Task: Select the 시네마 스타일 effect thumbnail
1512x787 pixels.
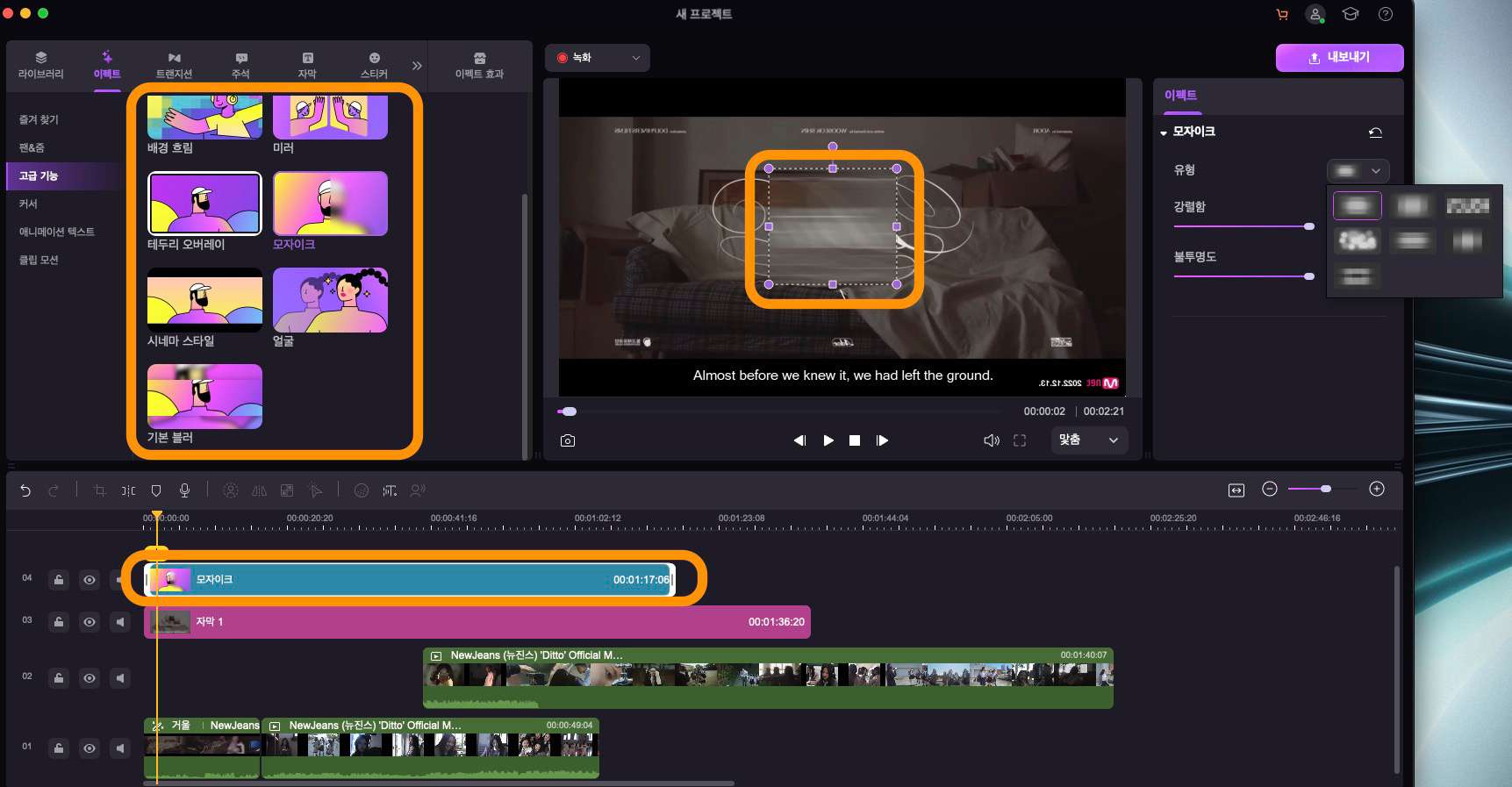Action: pyautogui.click(x=204, y=300)
